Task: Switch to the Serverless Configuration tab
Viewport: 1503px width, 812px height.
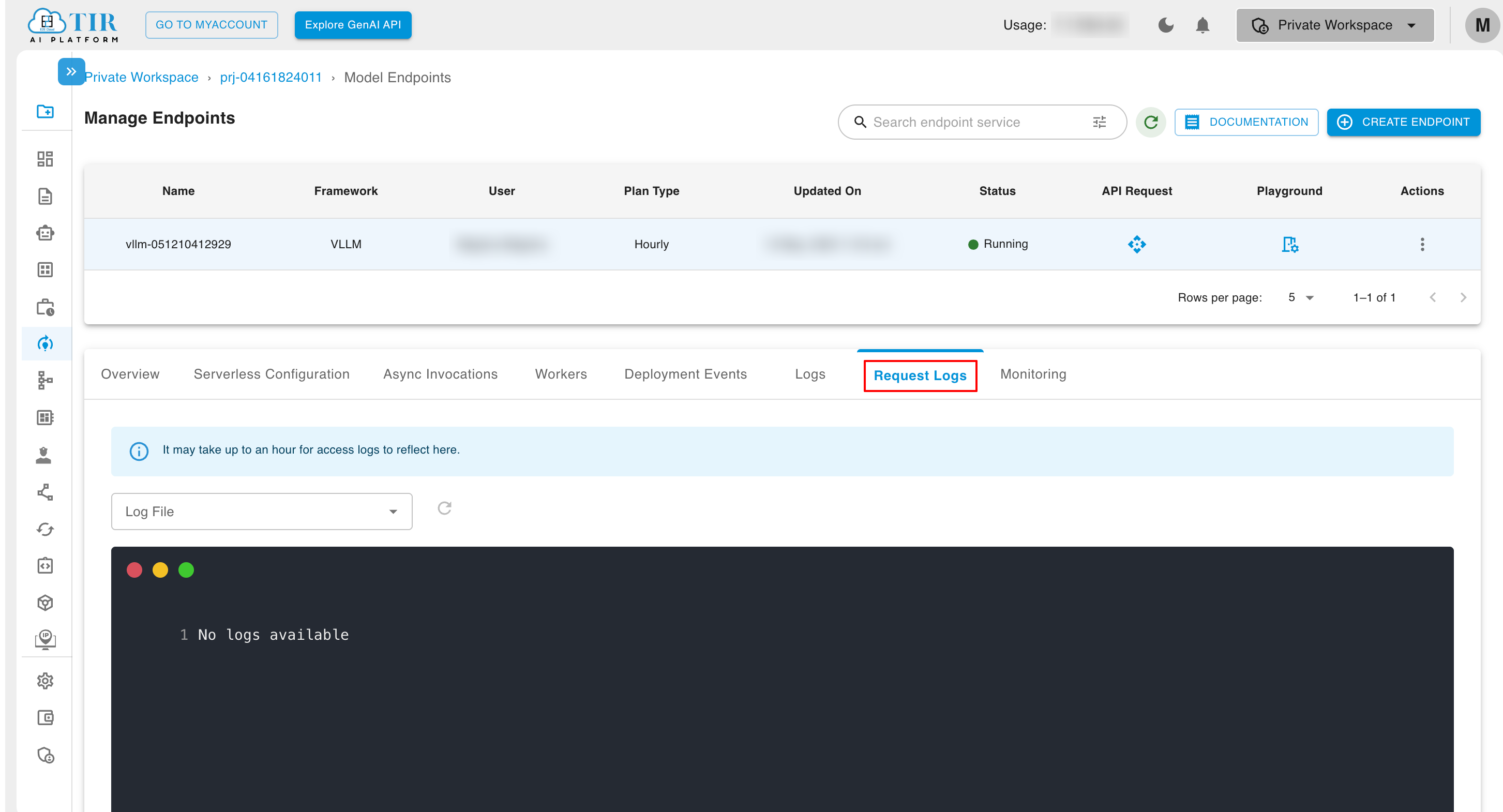Action: pos(272,374)
